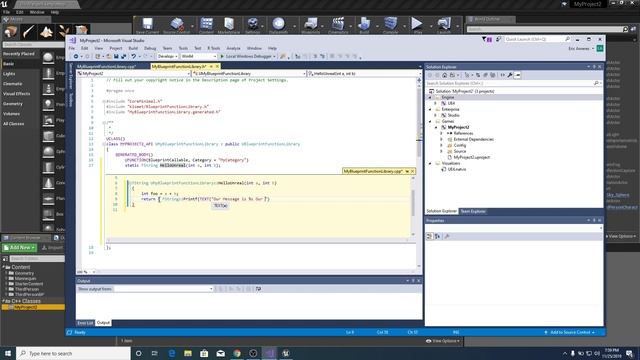640x360 pixels.
Task: Switch to Team Explorer tab
Action: pos(473,211)
